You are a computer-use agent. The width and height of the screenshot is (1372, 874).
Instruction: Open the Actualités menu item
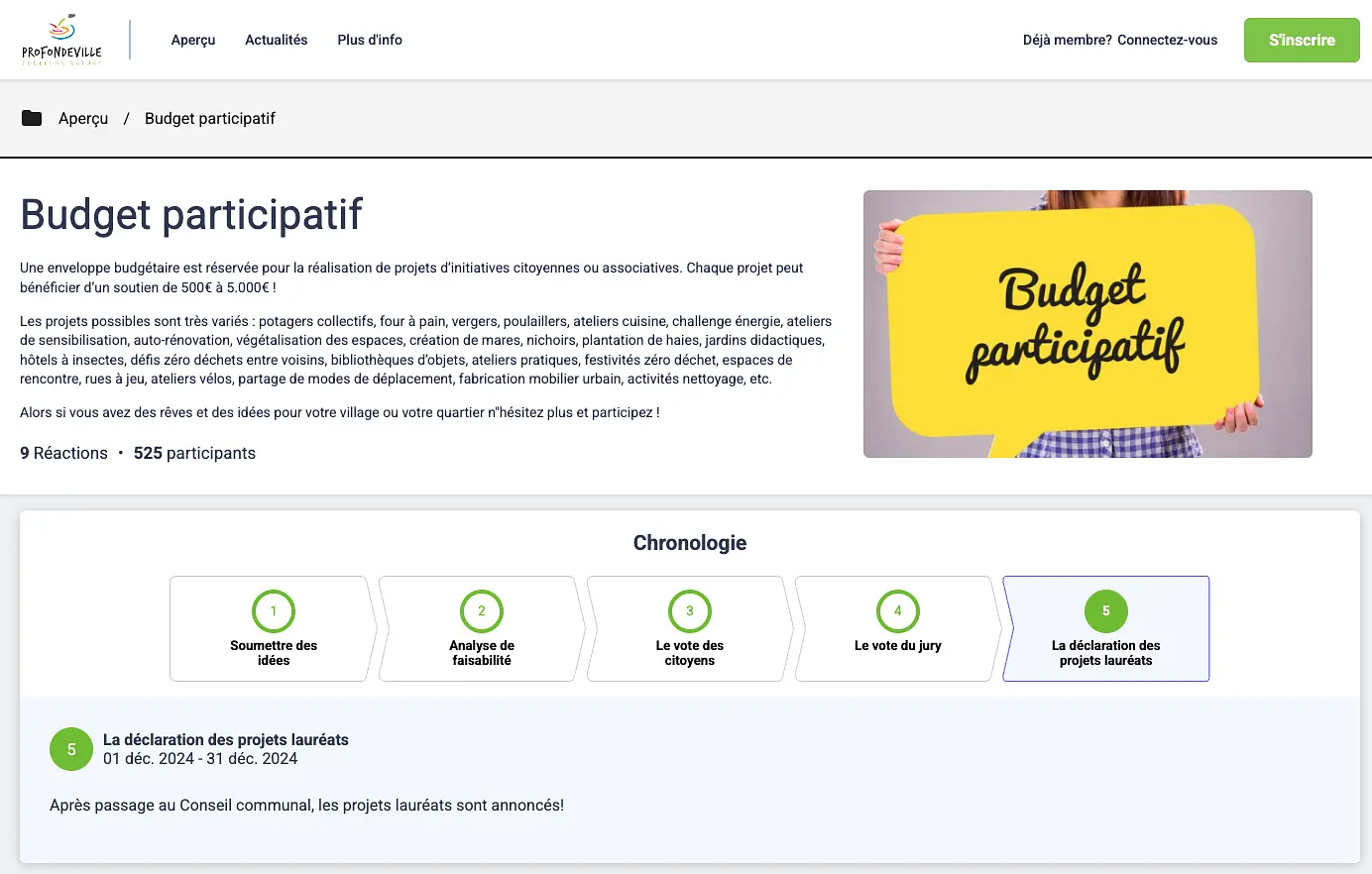276,40
